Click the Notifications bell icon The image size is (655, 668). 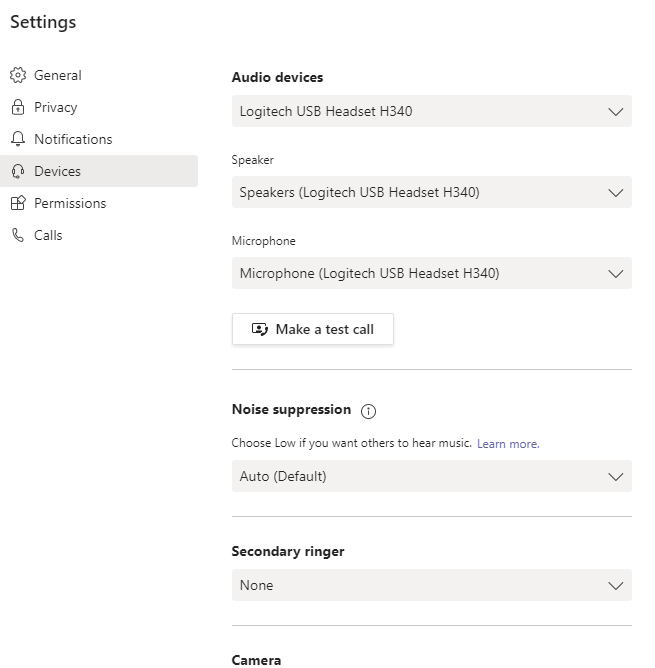pyautogui.click(x=17, y=139)
